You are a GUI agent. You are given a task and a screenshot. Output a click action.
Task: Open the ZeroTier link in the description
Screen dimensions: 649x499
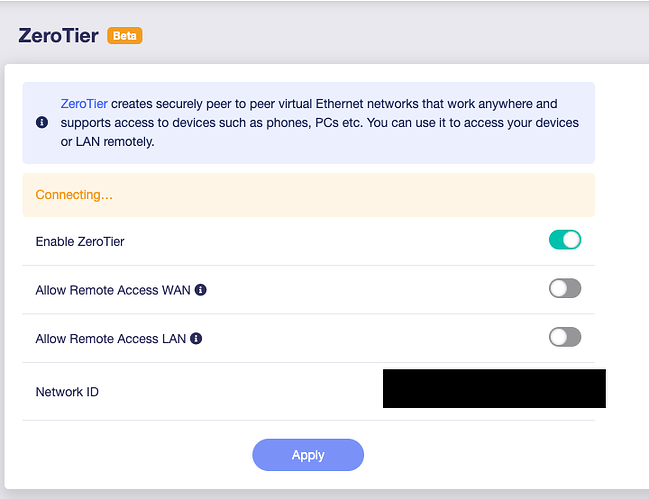pyautogui.click(x=84, y=103)
